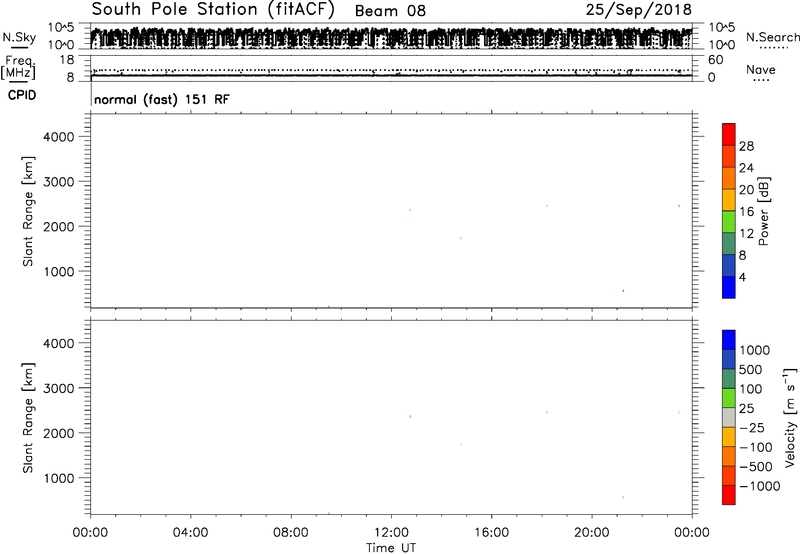Click the orange data point near 15:00 in power panel
The image size is (800, 554).
[x=461, y=238]
